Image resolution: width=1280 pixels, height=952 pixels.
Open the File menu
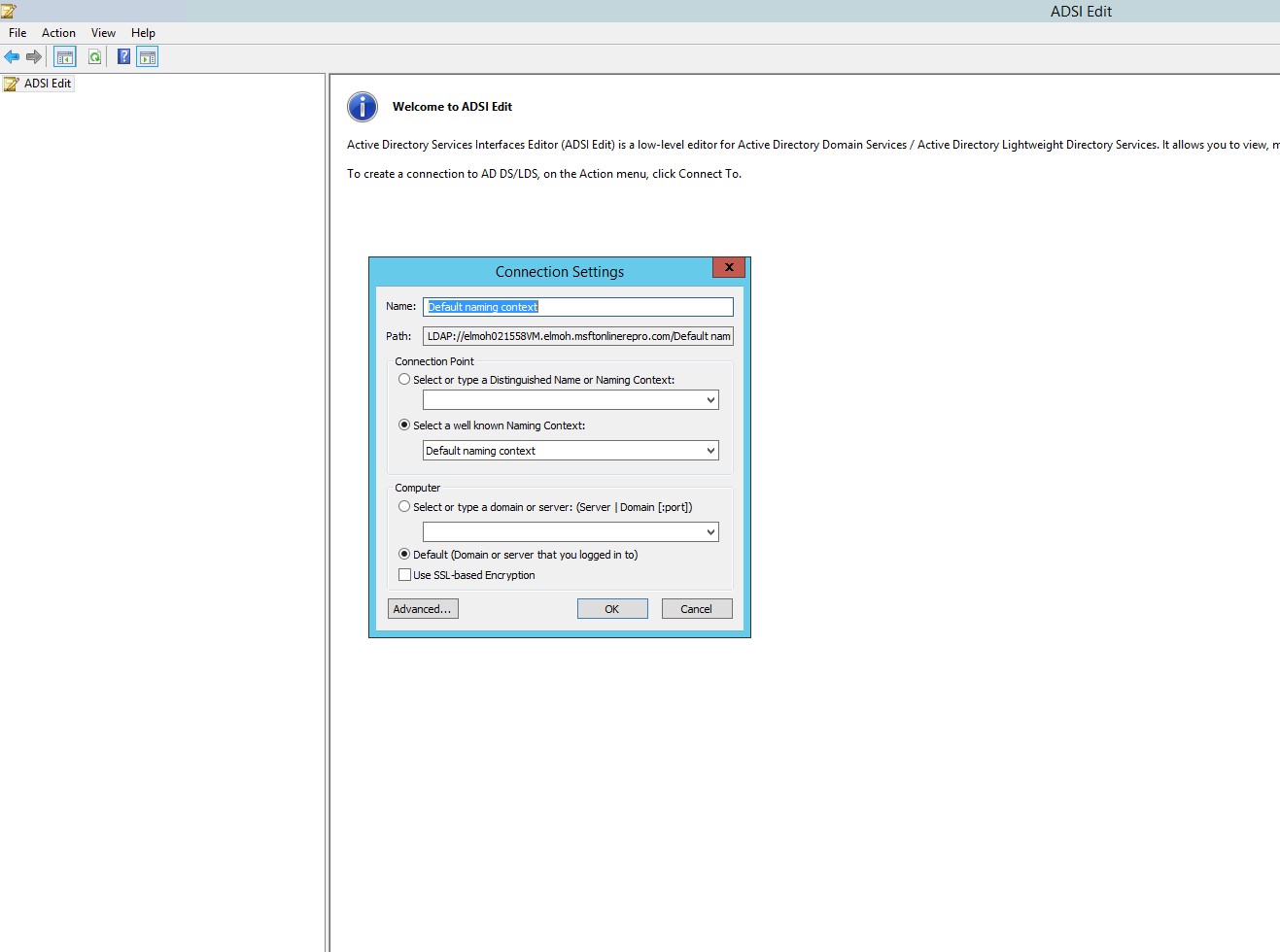tap(17, 33)
